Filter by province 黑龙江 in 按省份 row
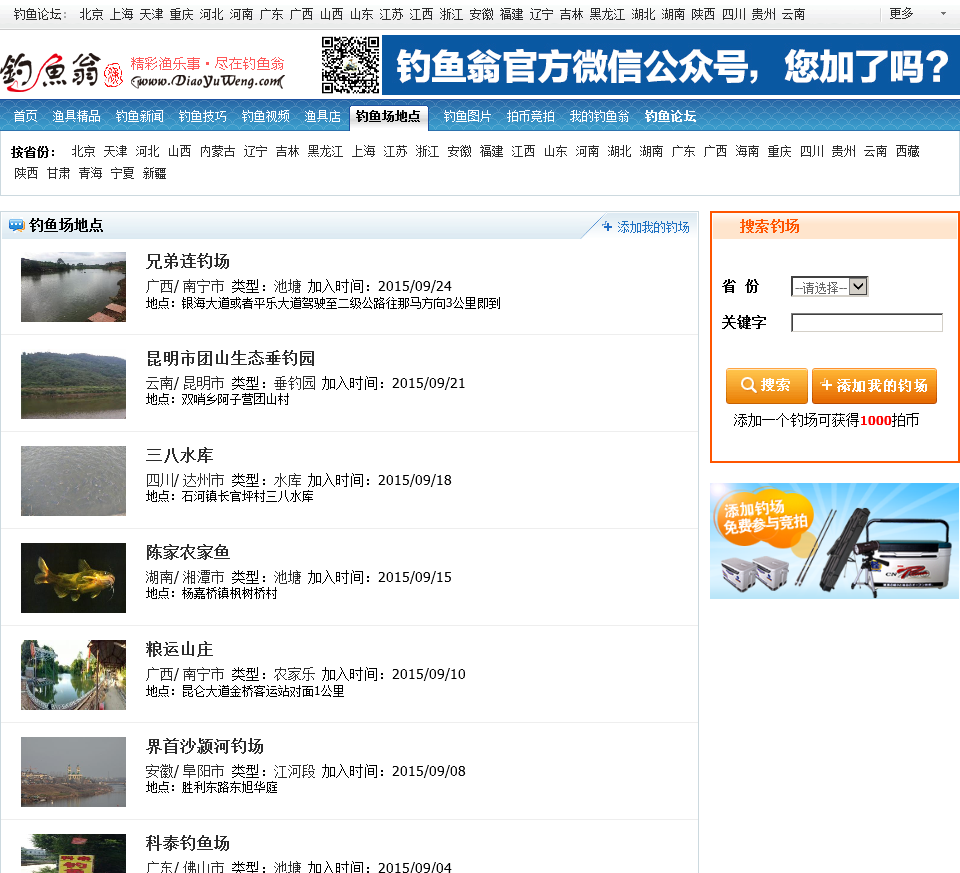 pyautogui.click(x=325, y=151)
